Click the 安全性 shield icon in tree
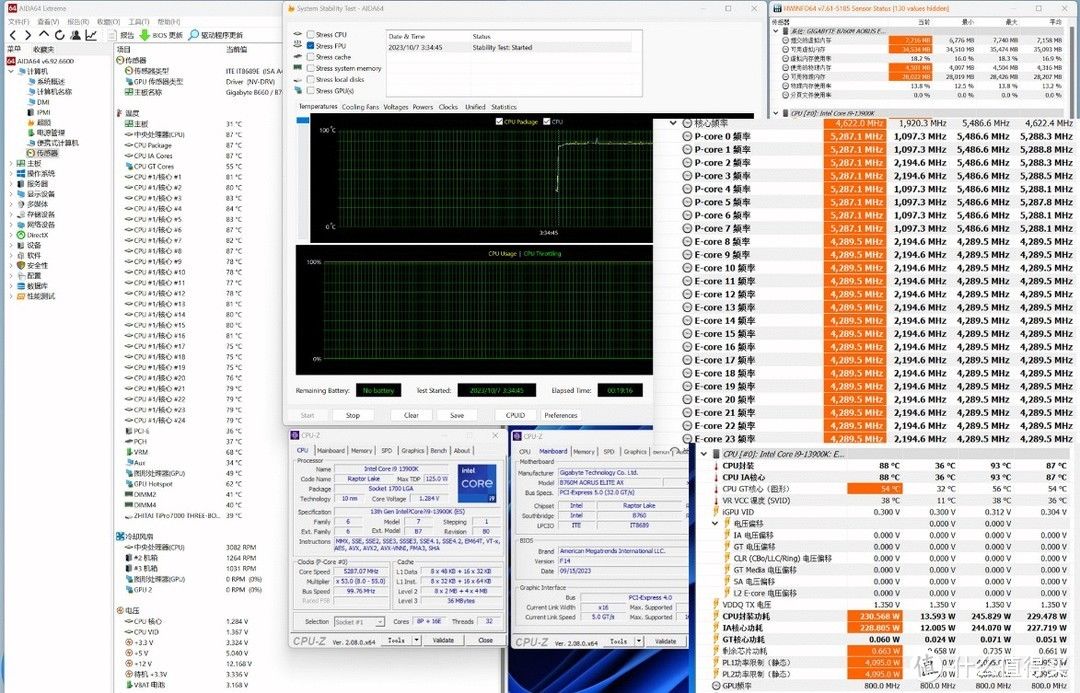This screenshot has height=693, width=1080. [21, 265]
